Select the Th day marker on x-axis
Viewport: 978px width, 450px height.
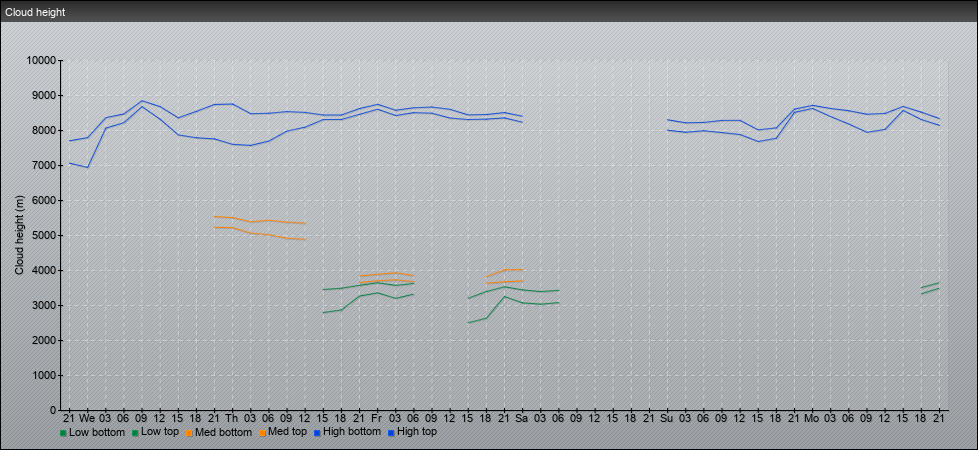(x=232, y=417)
